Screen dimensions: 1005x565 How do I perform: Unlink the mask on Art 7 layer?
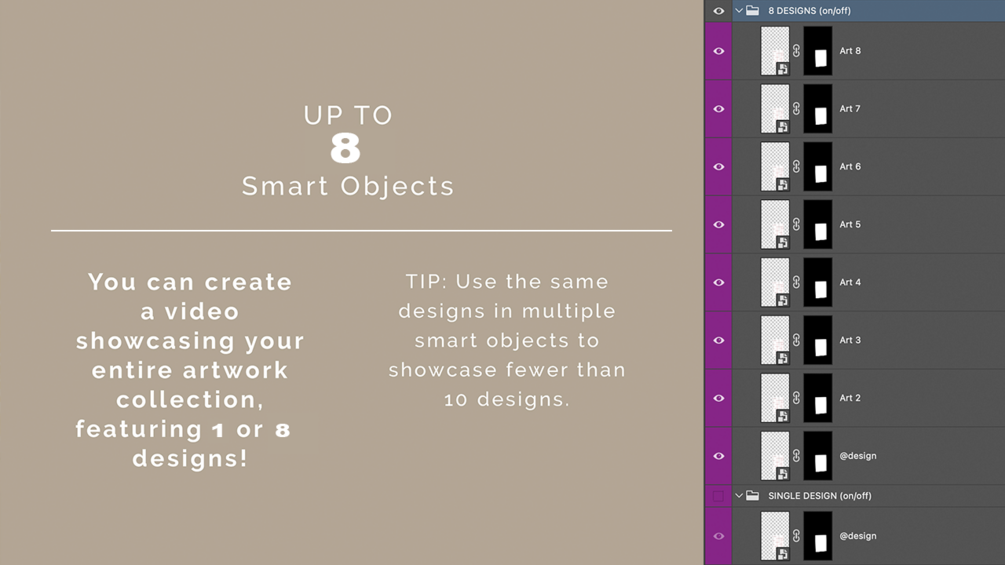pyautogui.click(x=796, y=109)
